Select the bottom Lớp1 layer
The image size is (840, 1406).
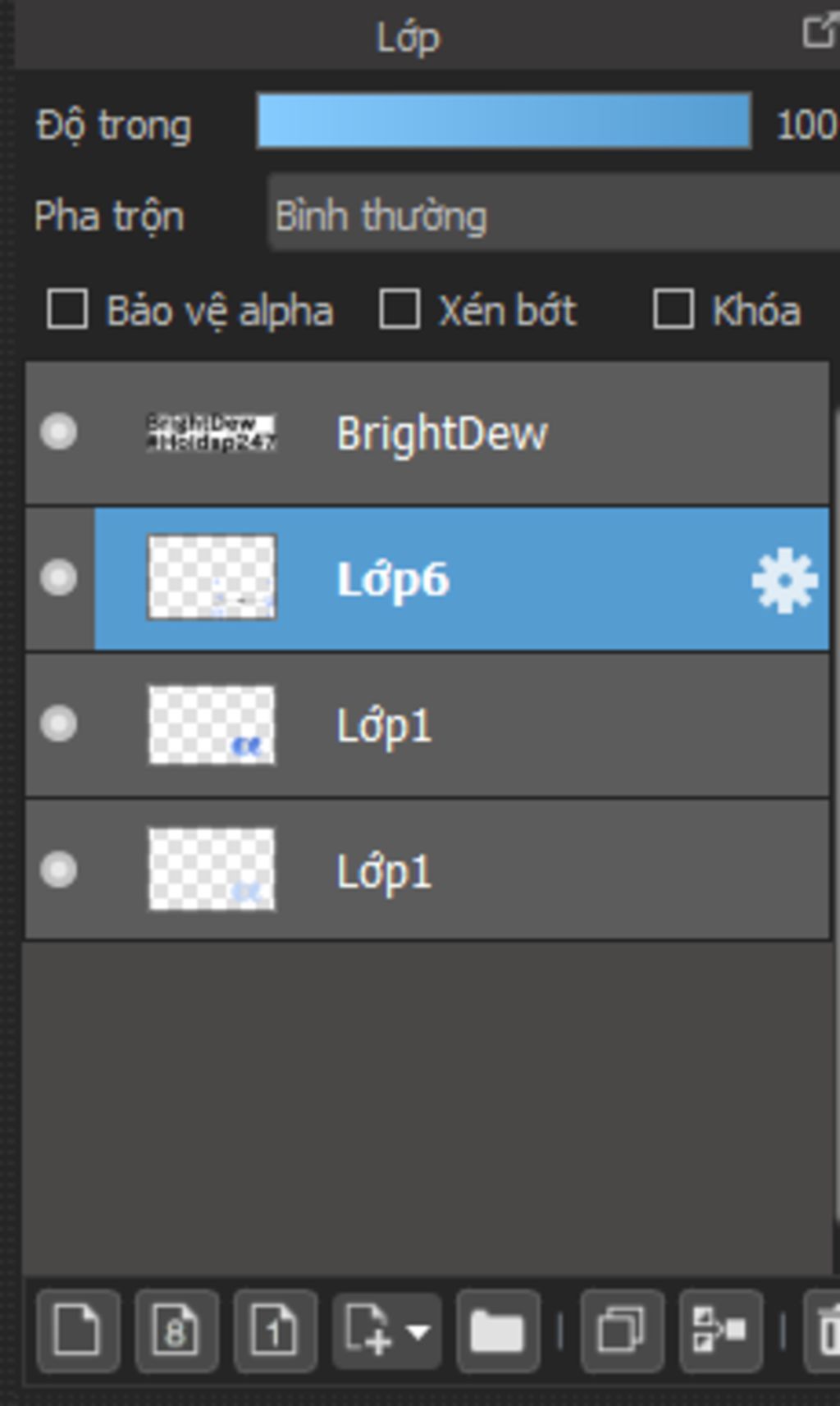[427, 870]
